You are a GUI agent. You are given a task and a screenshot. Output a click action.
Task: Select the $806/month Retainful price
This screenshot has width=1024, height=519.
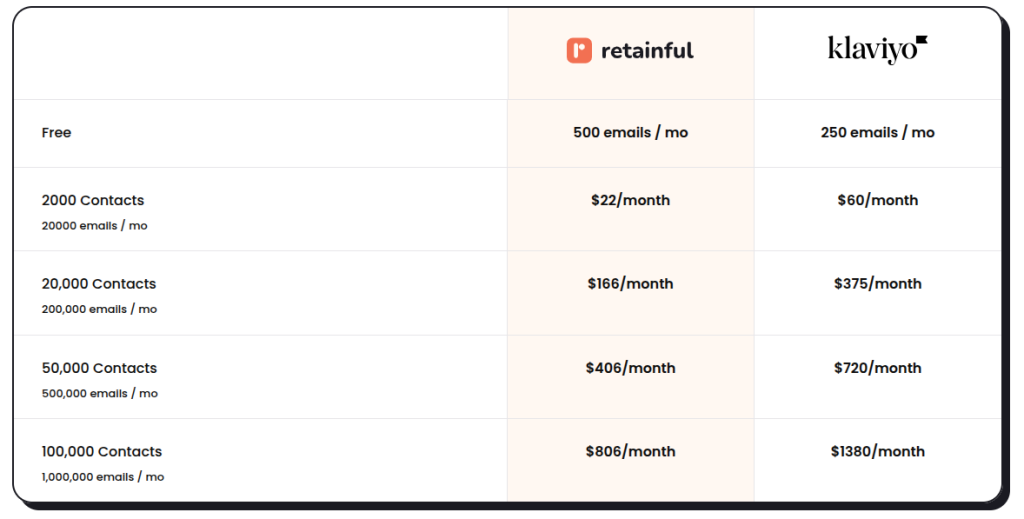[630, 452]
